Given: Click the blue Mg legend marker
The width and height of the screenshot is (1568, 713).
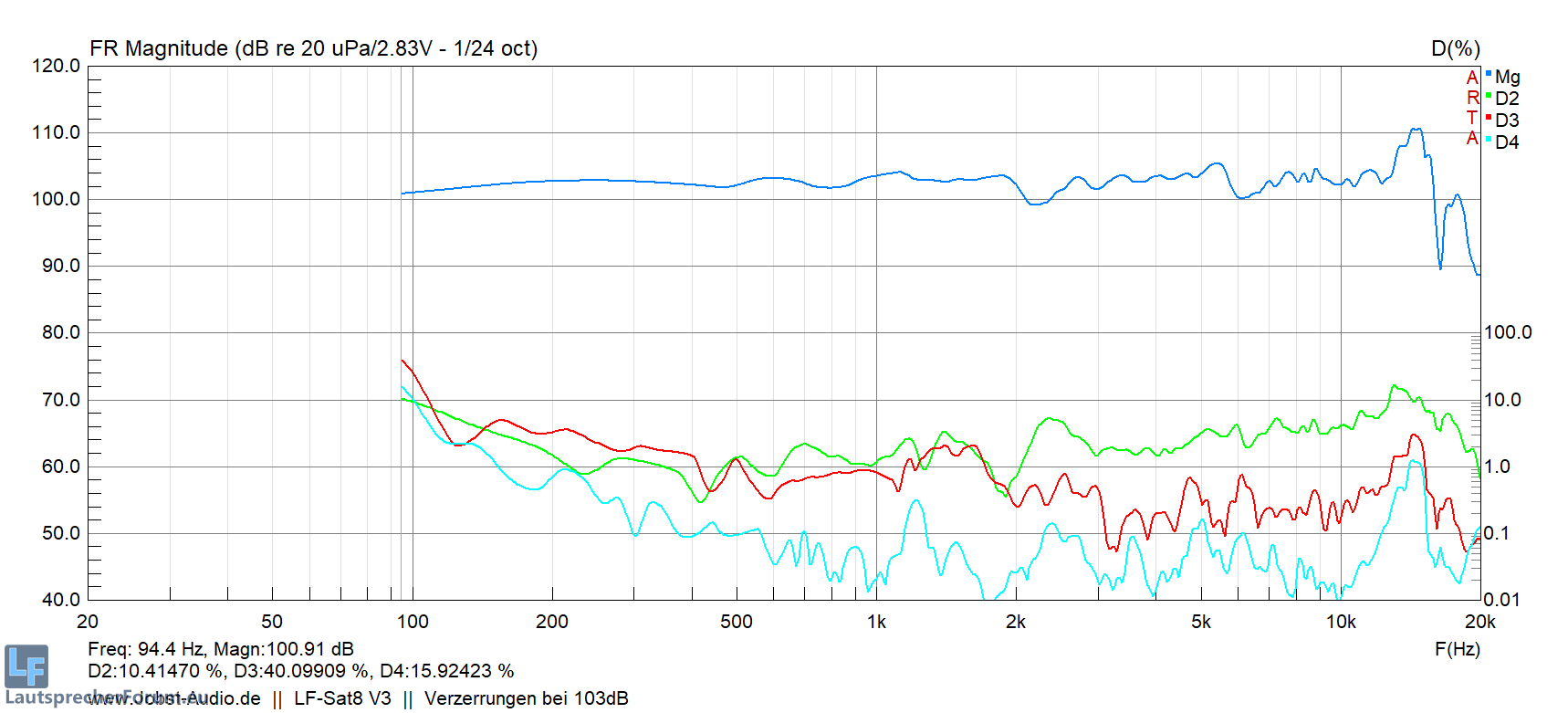Looking at the screenshot, I should [x=1489, y=74].
